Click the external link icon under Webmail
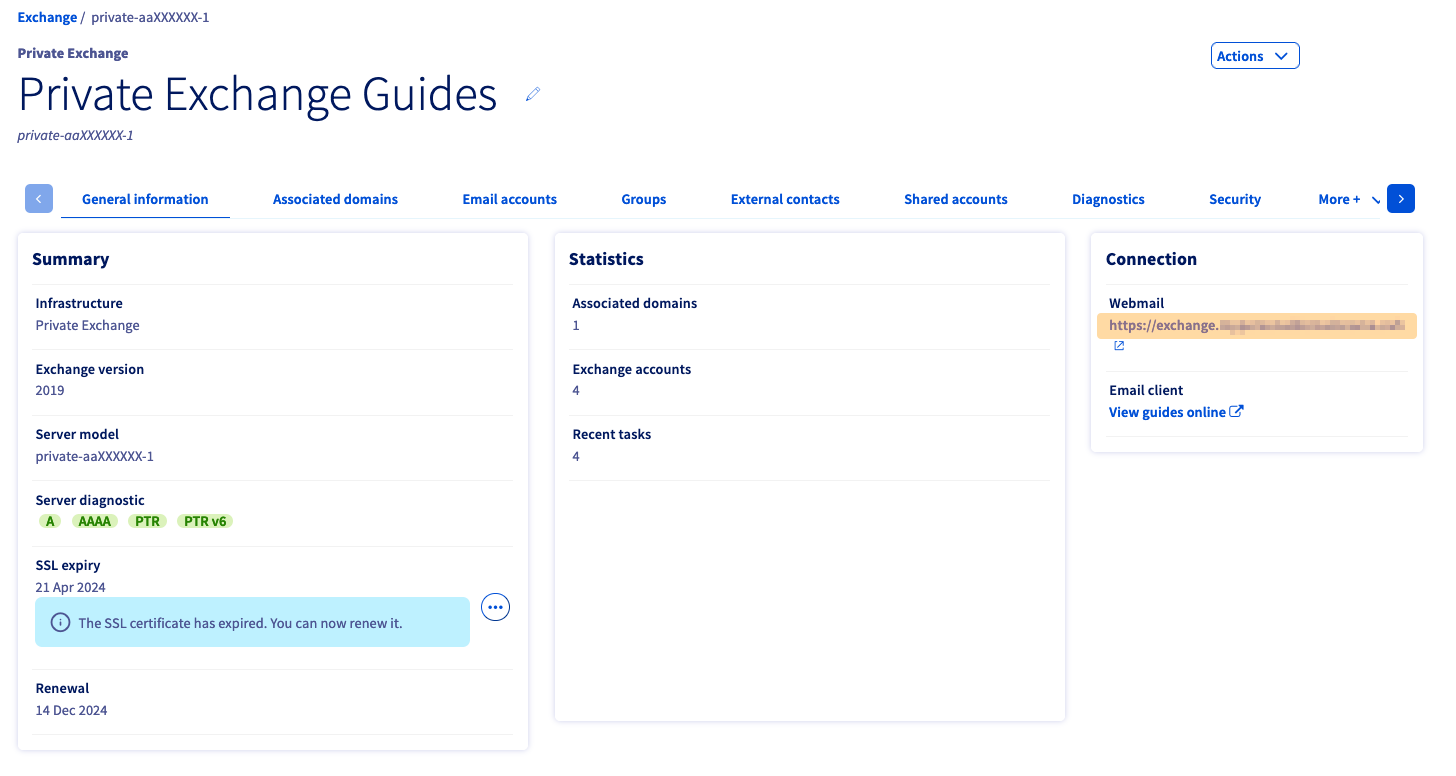 coord(1119,346)
